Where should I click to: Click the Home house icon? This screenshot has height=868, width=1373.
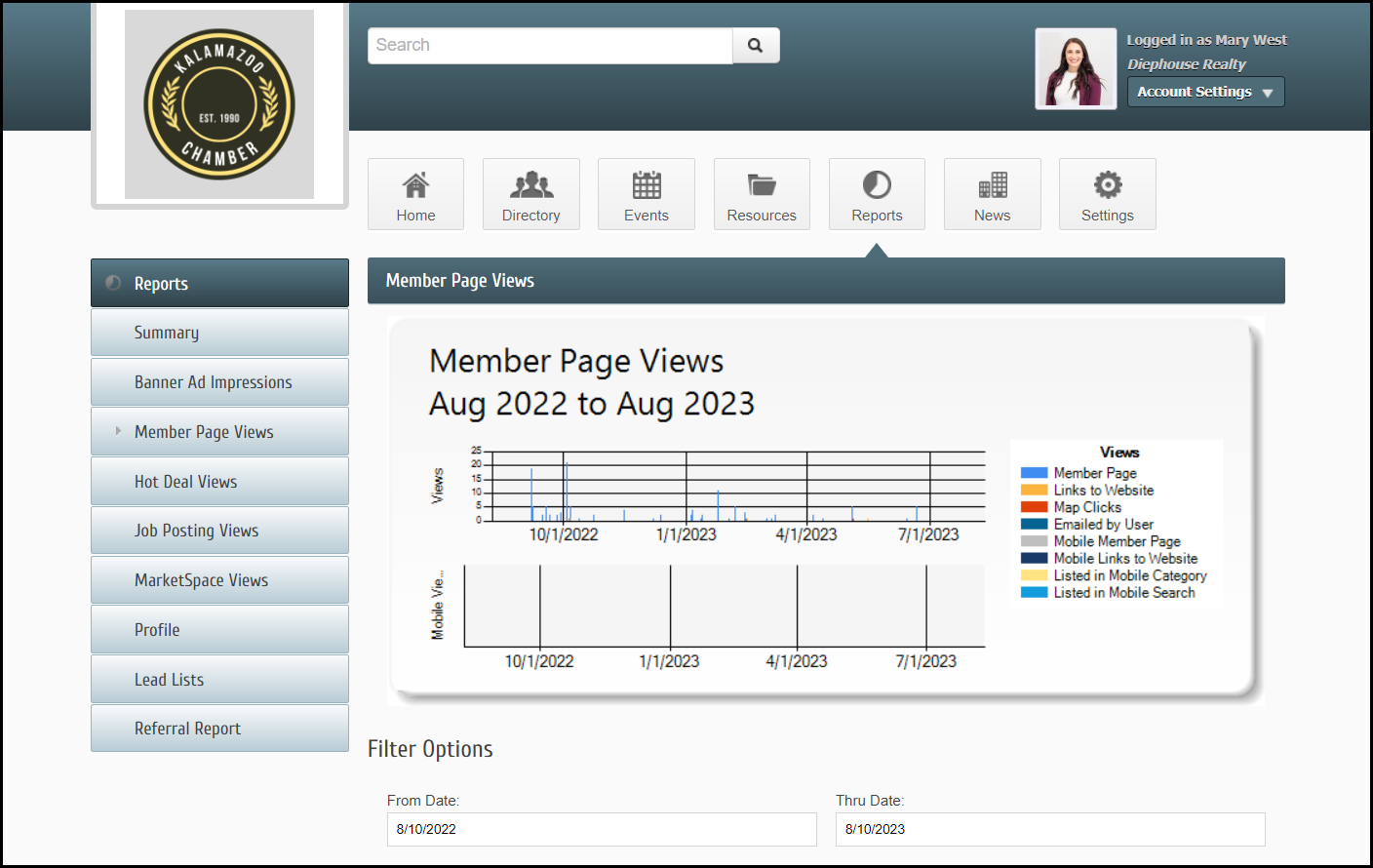[415, 185]
